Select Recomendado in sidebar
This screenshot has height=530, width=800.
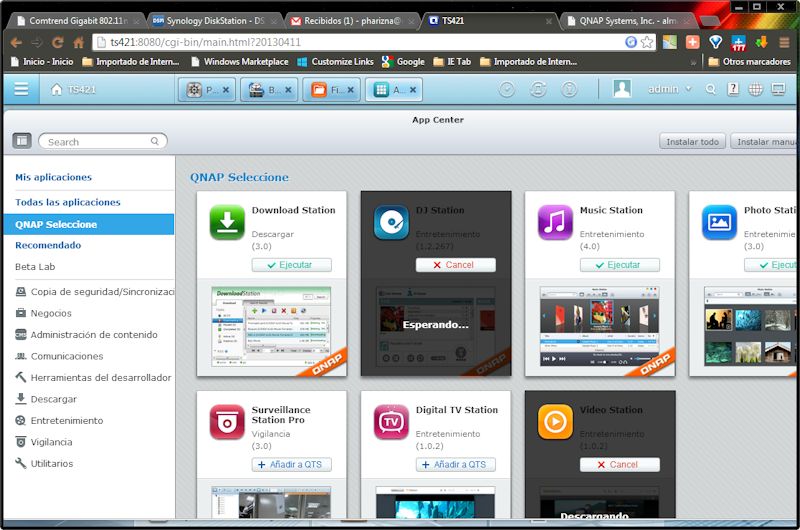[x=48, y=245]
